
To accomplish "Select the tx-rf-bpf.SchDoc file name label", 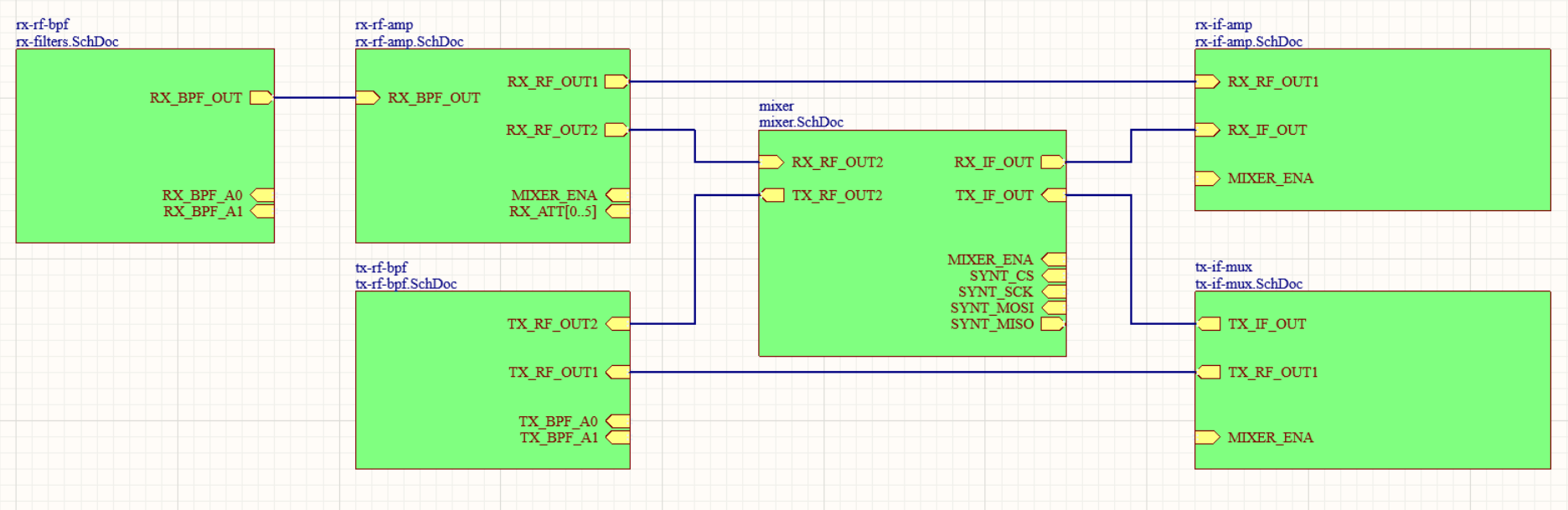I will (406, 284).
